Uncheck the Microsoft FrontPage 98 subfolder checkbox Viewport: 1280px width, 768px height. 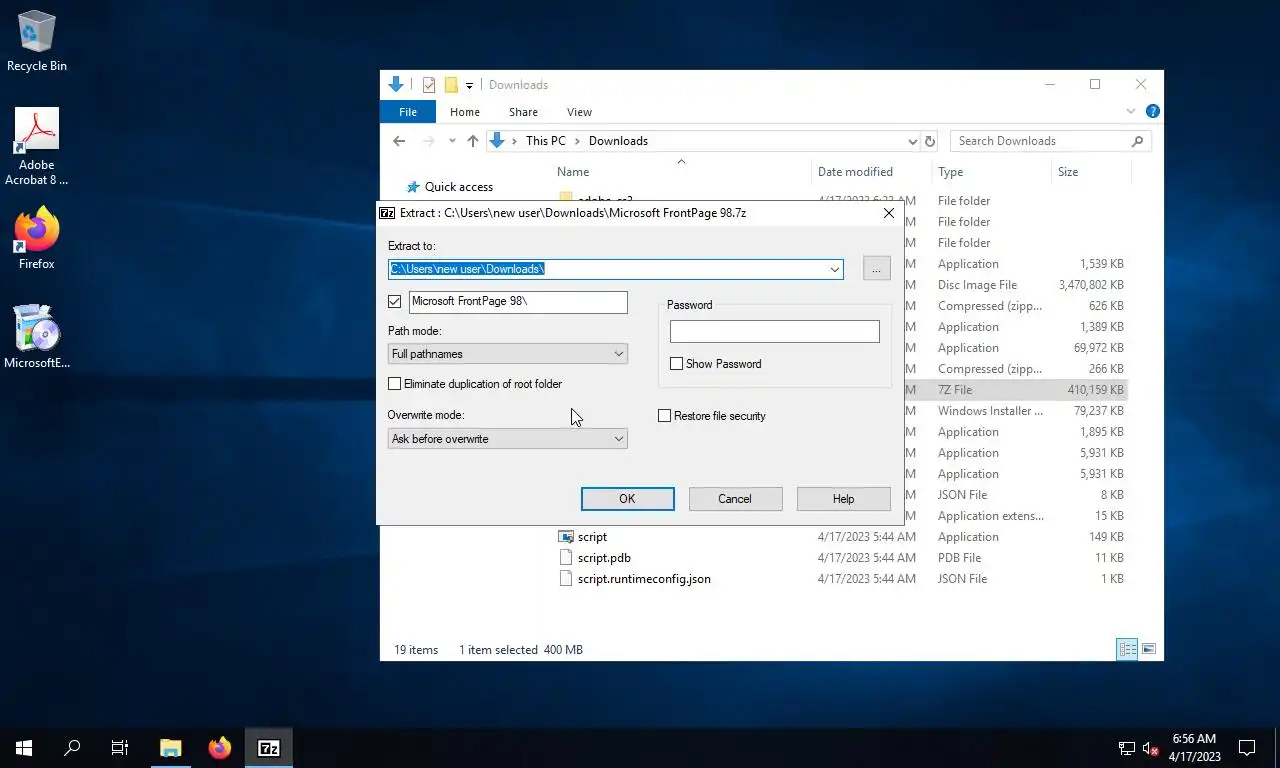(x=395, y=301)
